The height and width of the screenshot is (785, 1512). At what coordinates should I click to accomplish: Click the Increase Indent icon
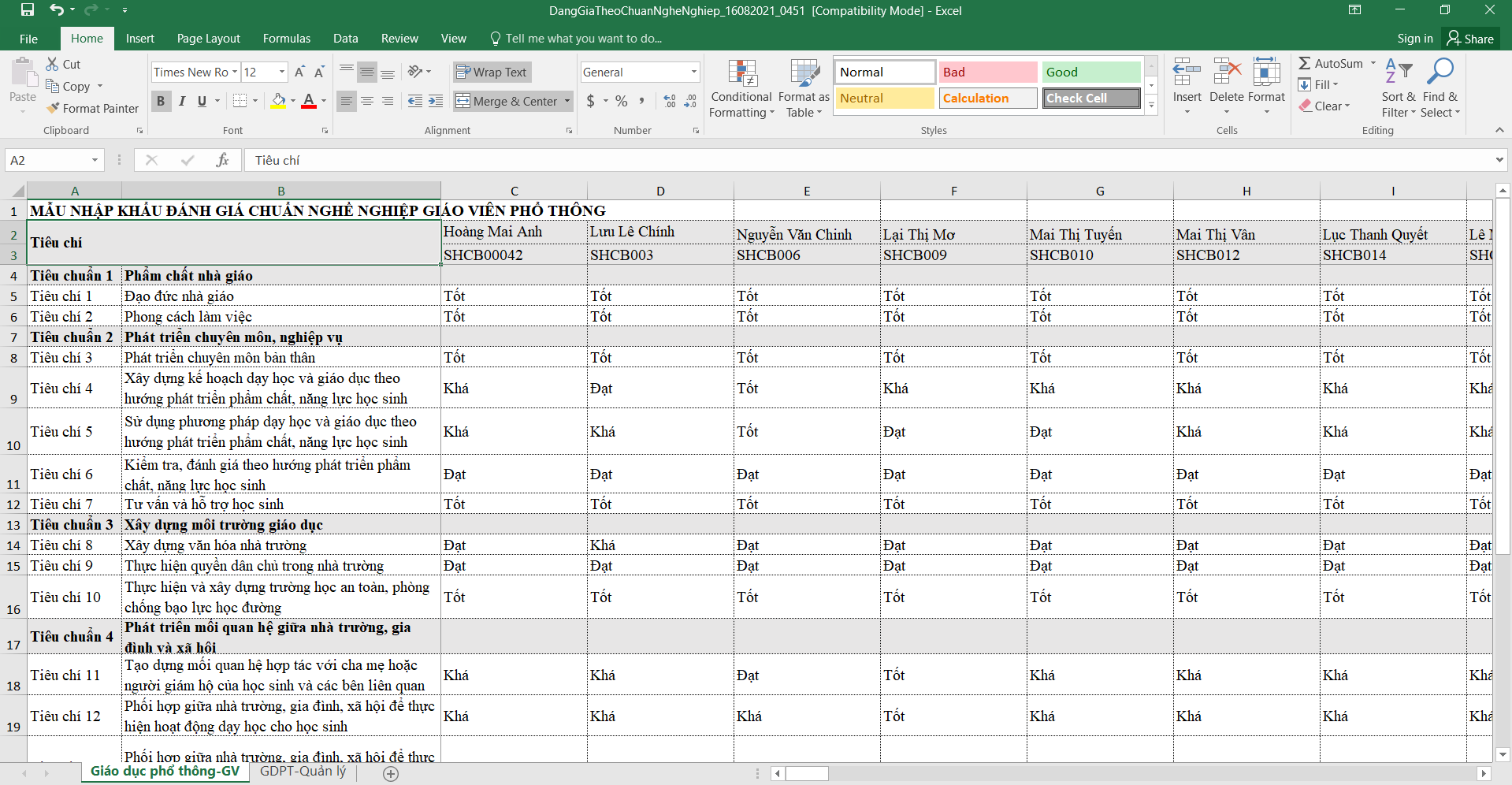436,101
